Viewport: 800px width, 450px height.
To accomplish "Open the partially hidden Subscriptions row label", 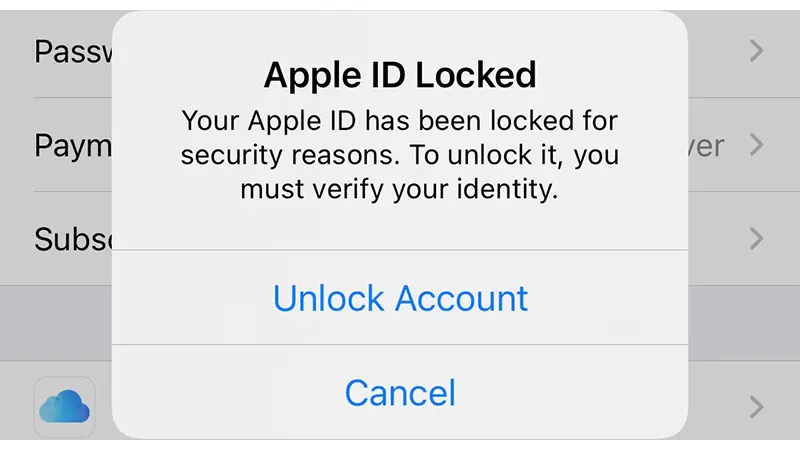I will (72, 240).
